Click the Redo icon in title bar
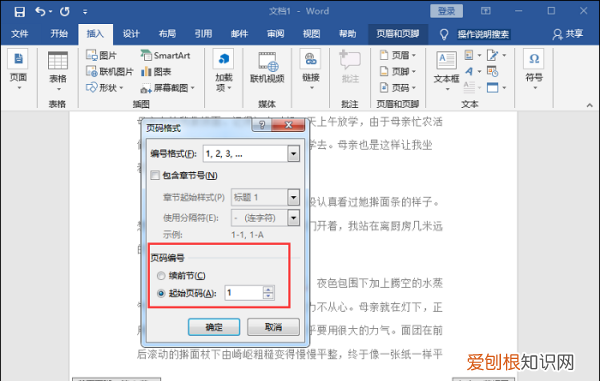The width and height of the screenshot is (600, 381). click(x=65, y=11)
